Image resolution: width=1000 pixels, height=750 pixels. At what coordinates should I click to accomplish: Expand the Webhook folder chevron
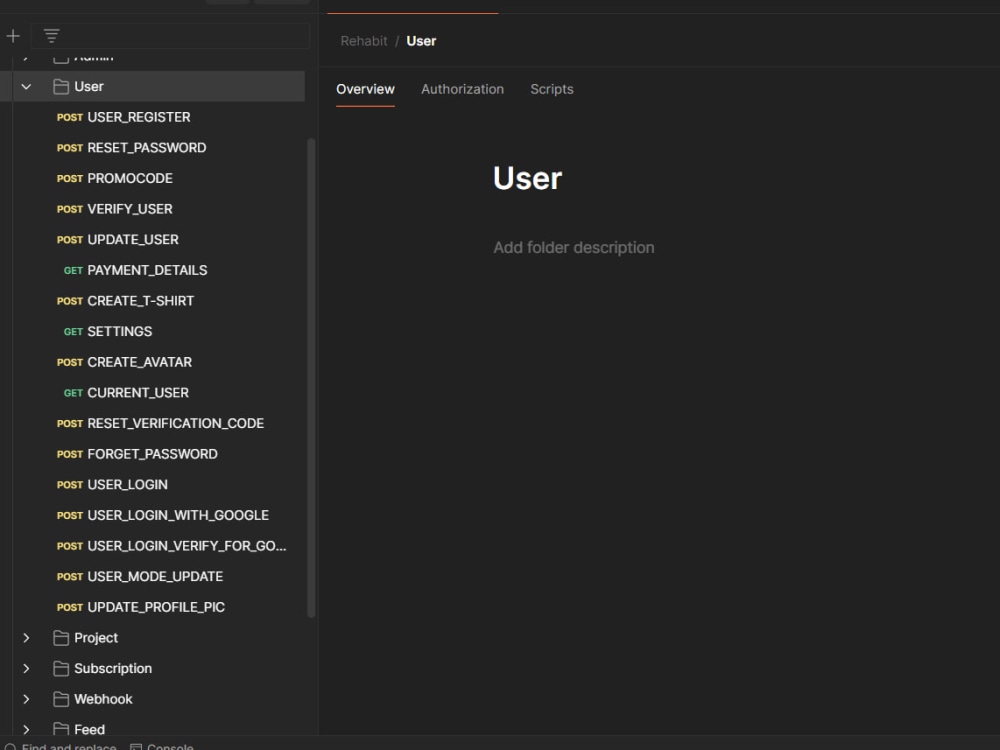[26, 699]
